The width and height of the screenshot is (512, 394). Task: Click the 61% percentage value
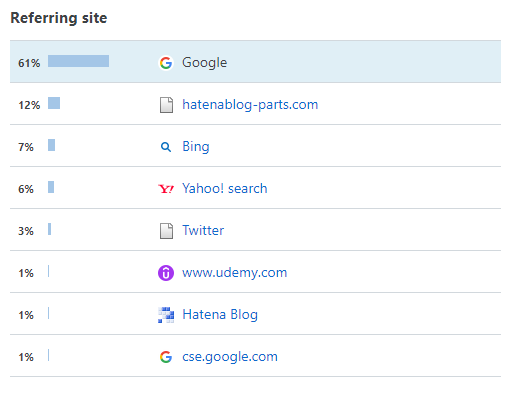click(29, 63)
